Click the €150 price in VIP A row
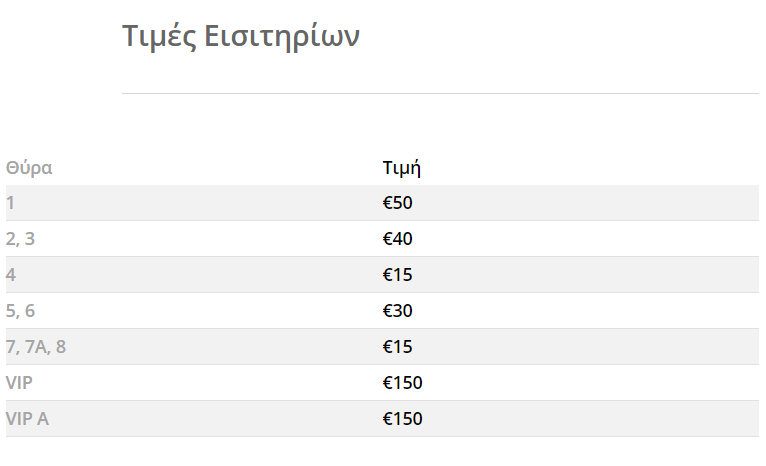This screenshot has width=766, height=466. coord(403,419)
